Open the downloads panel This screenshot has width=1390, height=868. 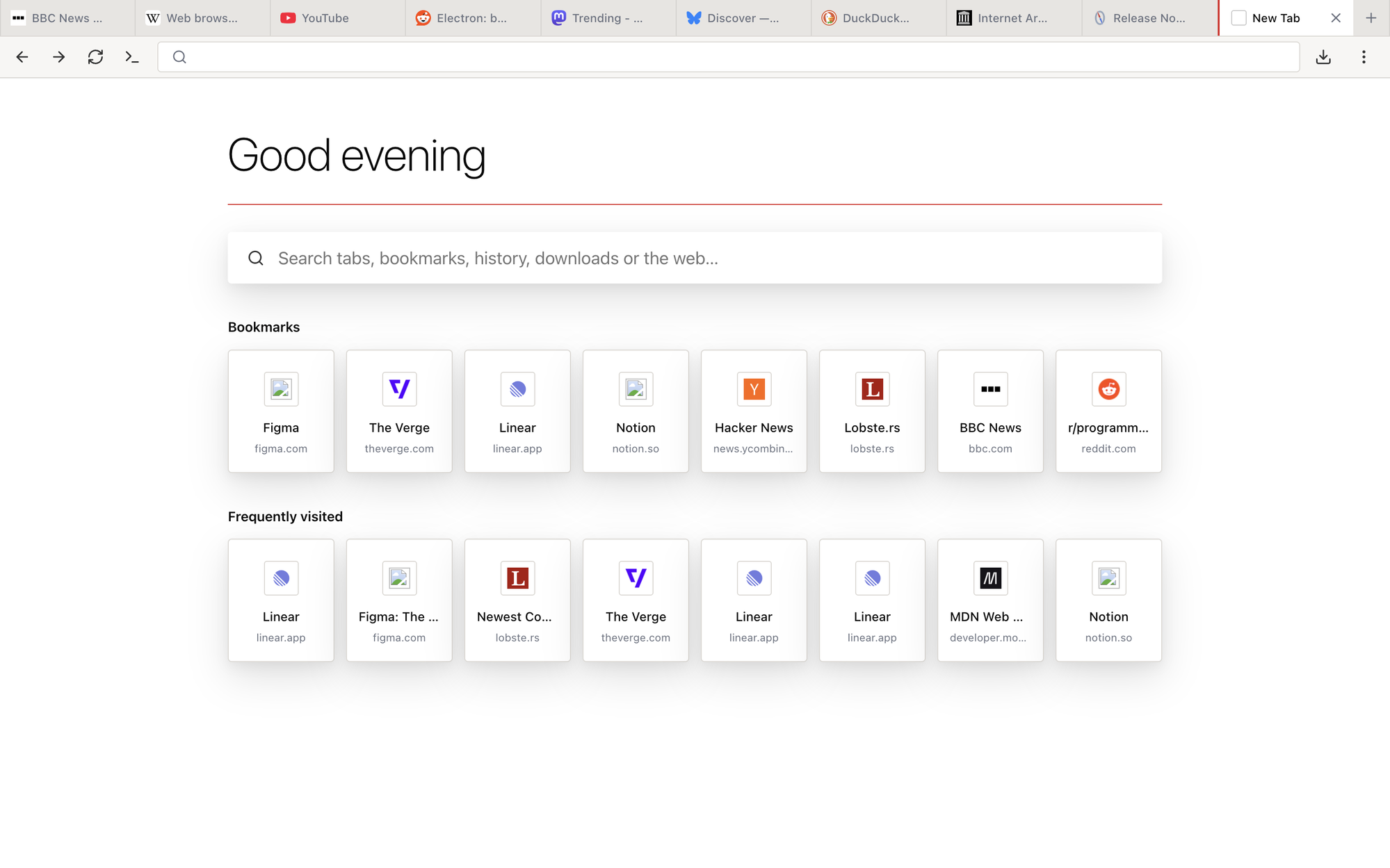1323,57
